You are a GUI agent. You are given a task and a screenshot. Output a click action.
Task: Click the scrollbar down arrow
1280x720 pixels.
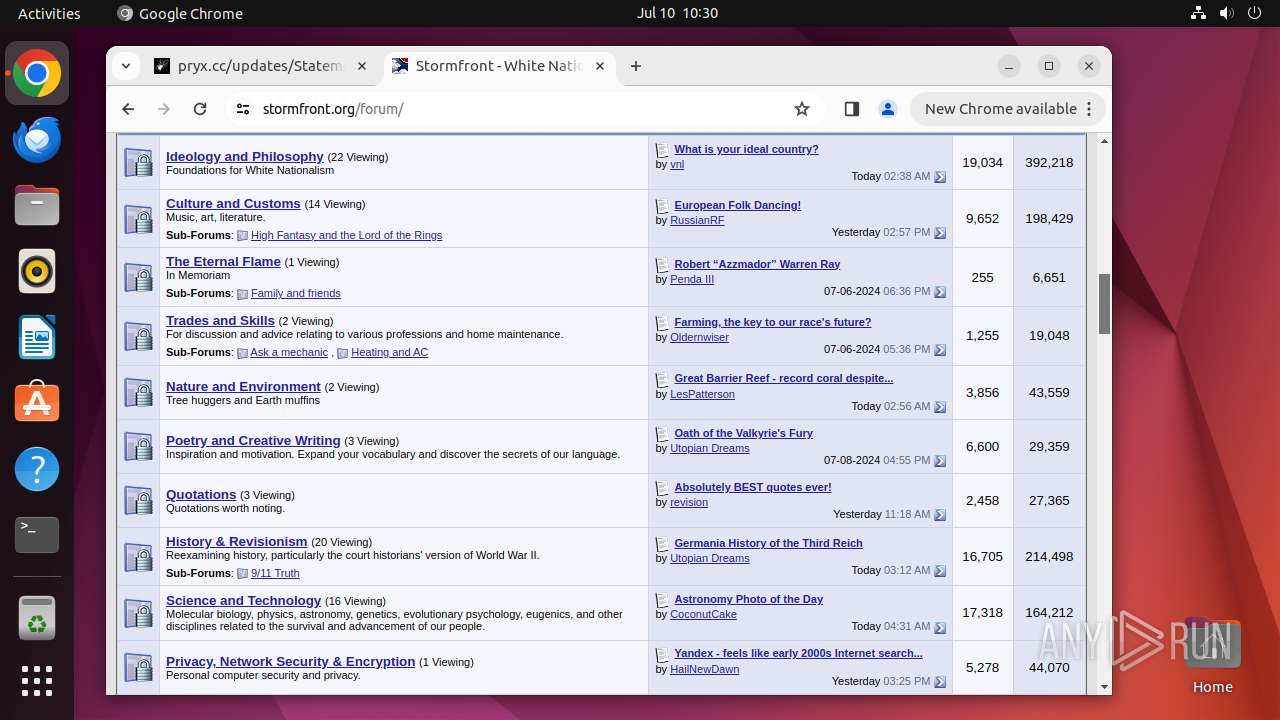[1104, 687]
